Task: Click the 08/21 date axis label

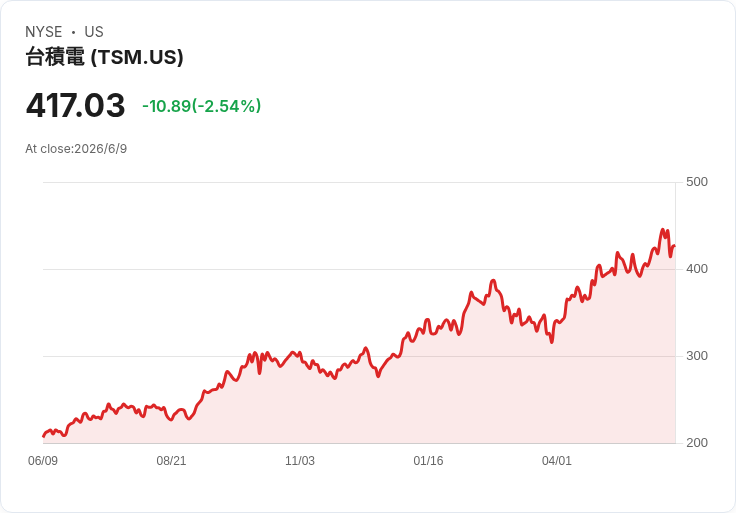Action: 171,461
